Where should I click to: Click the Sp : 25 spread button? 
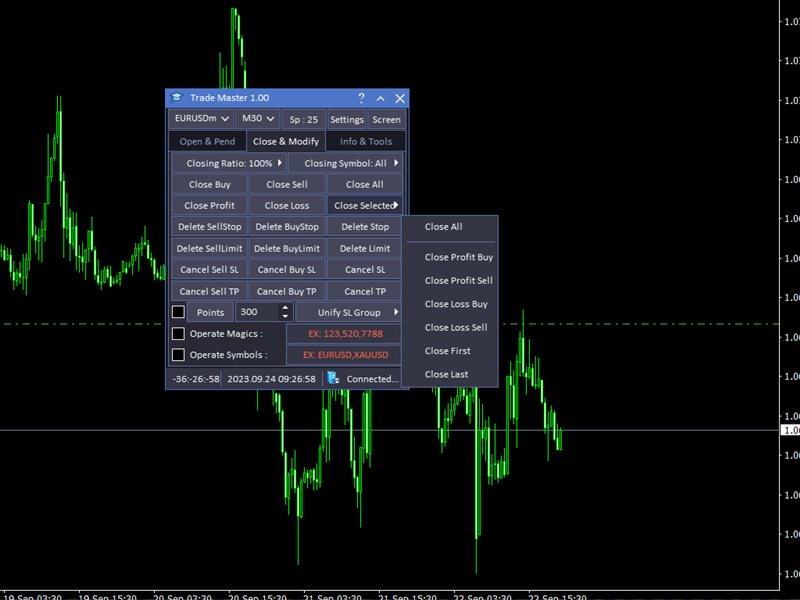[x=304, y=119]
